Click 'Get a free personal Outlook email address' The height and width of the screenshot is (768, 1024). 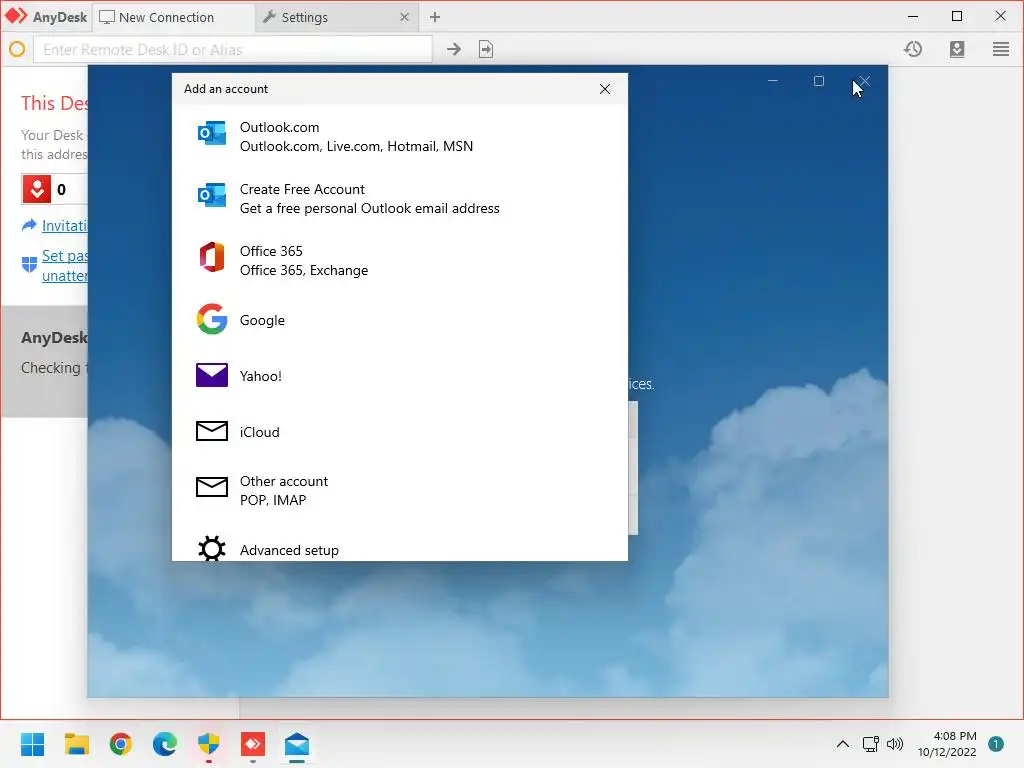pos(370,208)
